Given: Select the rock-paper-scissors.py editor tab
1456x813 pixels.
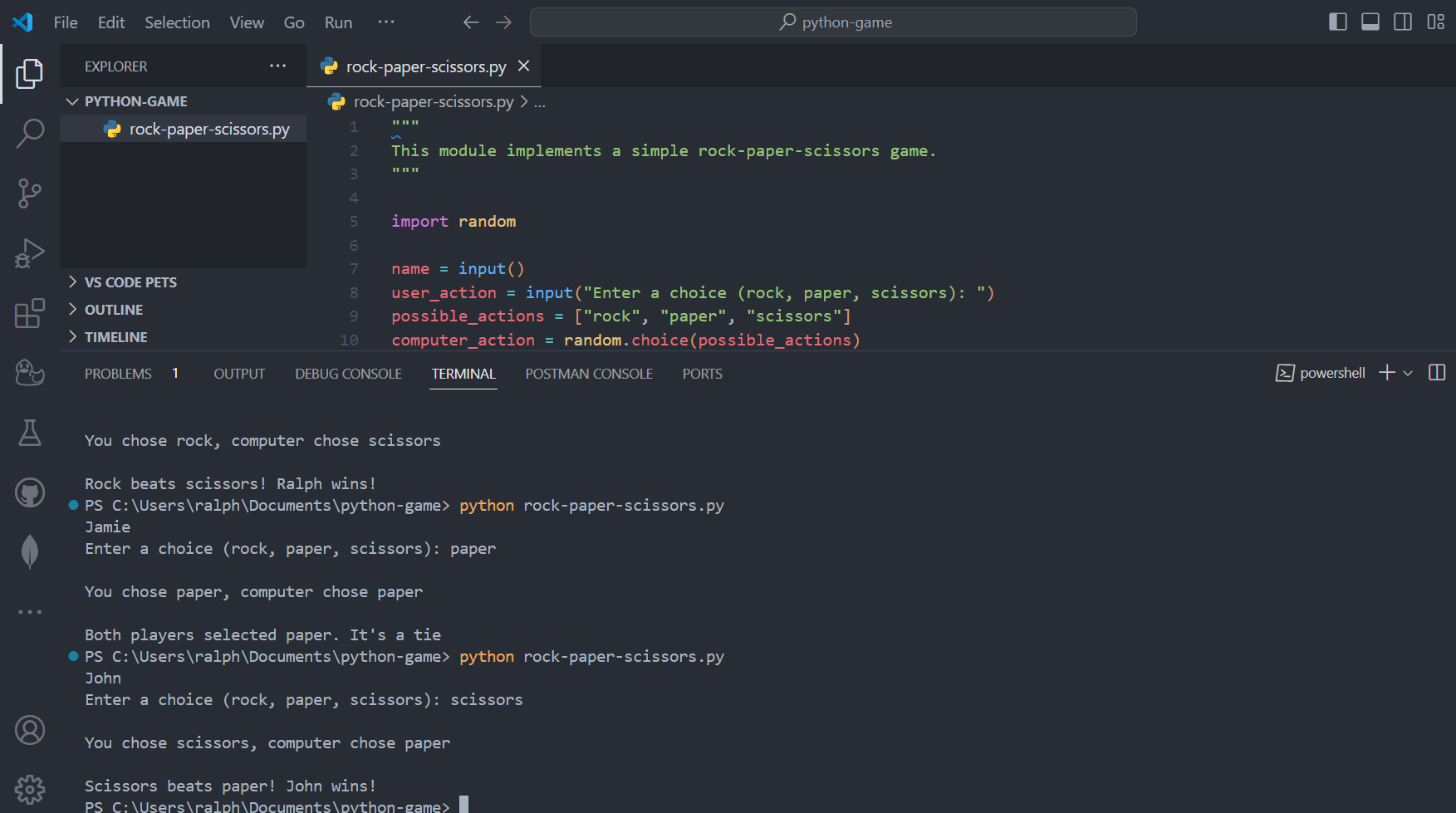Looking at the screenshot, I should point(424,66).
